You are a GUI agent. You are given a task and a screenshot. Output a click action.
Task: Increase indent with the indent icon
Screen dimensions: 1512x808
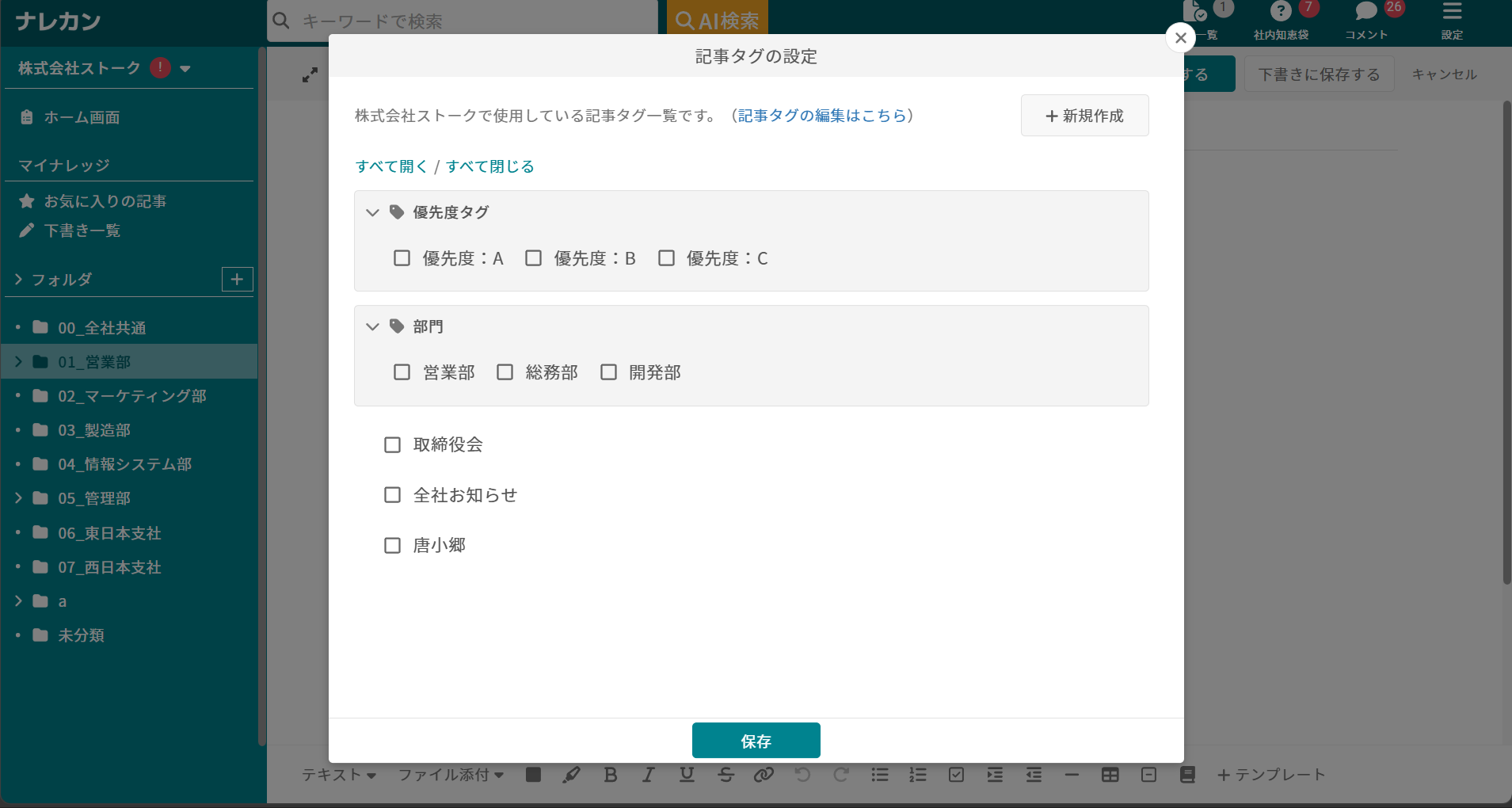995,775
